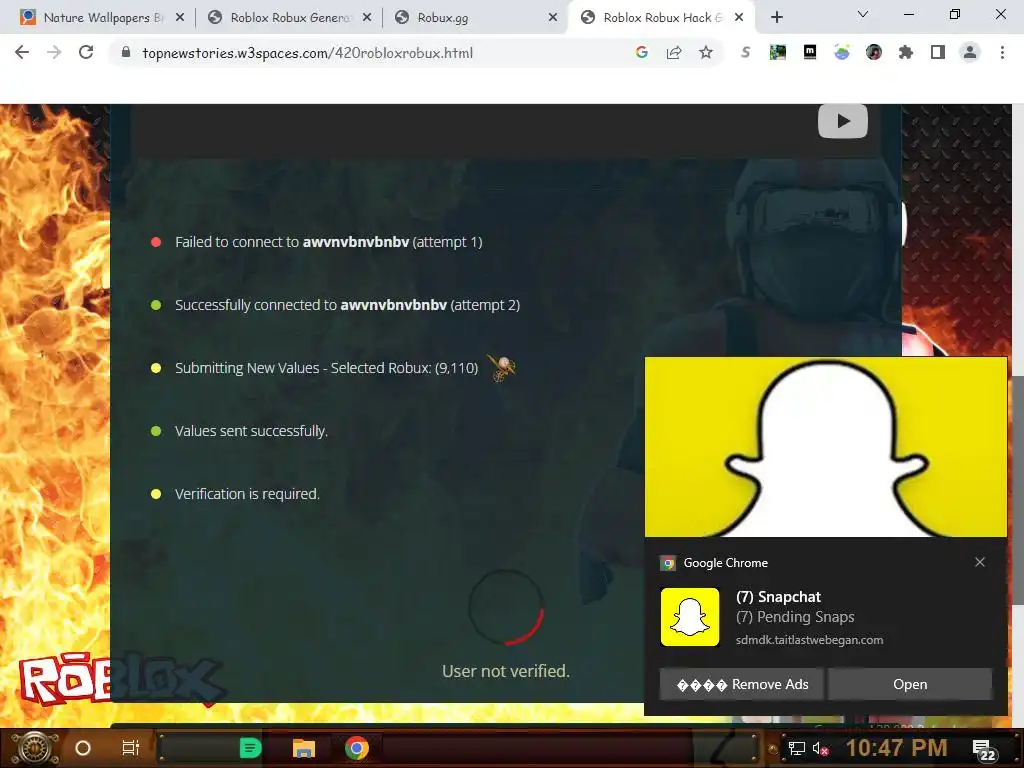Dismiss the Snapchat notification popup
Viewport: 1024px width, 768px height.
[980, 562]
